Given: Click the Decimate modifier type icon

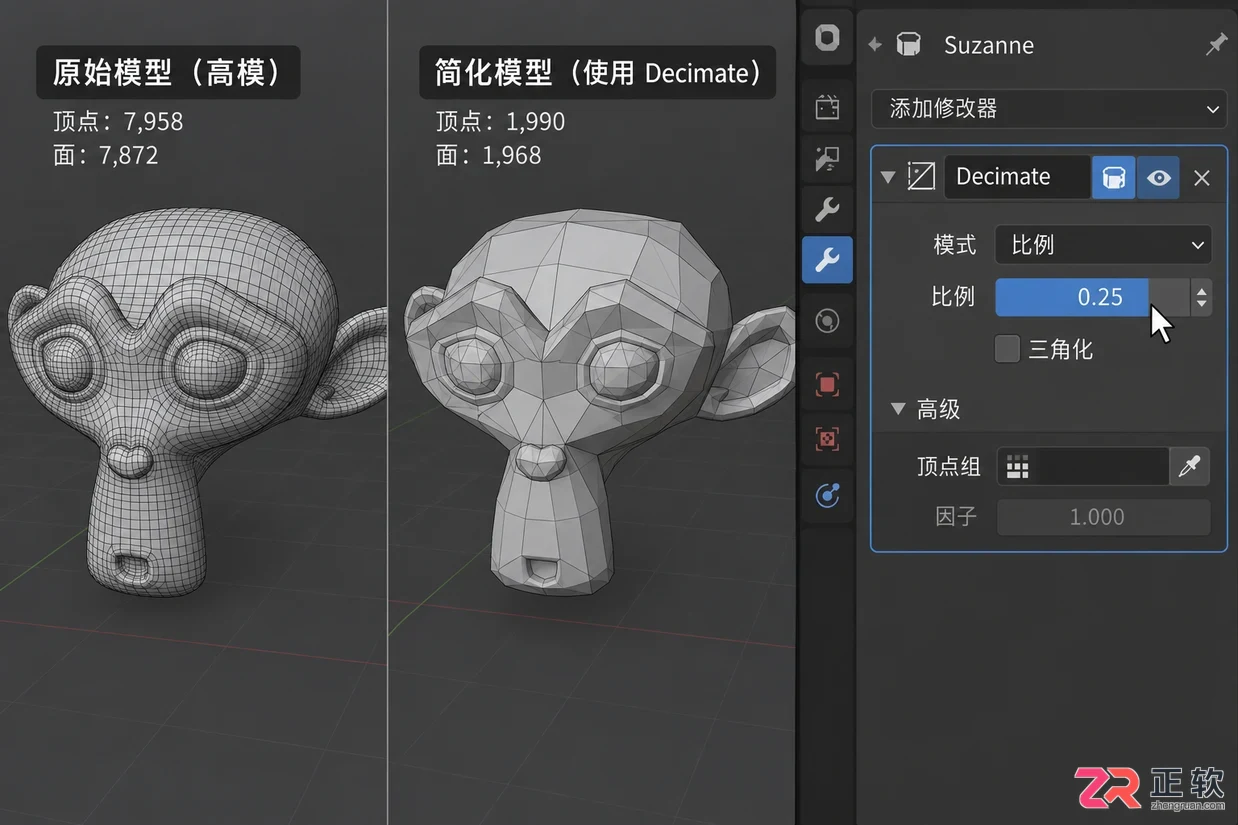Looking at the screenshot, I should coord(921,177).
